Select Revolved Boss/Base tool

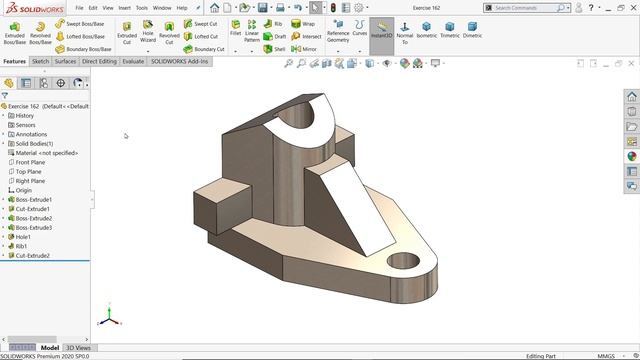(x=40, y=33)
